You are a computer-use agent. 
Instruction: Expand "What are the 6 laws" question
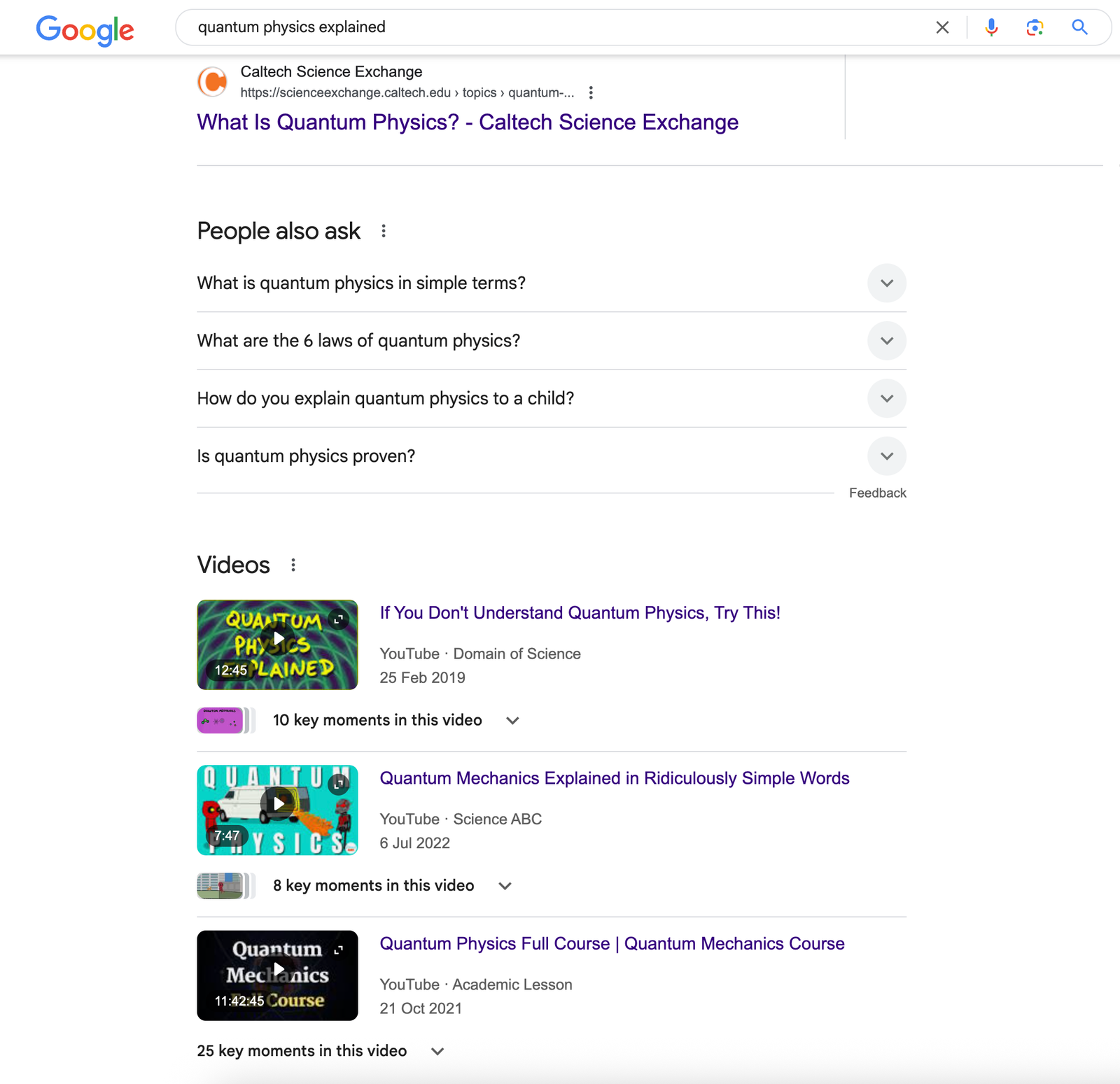click(886, 341)
